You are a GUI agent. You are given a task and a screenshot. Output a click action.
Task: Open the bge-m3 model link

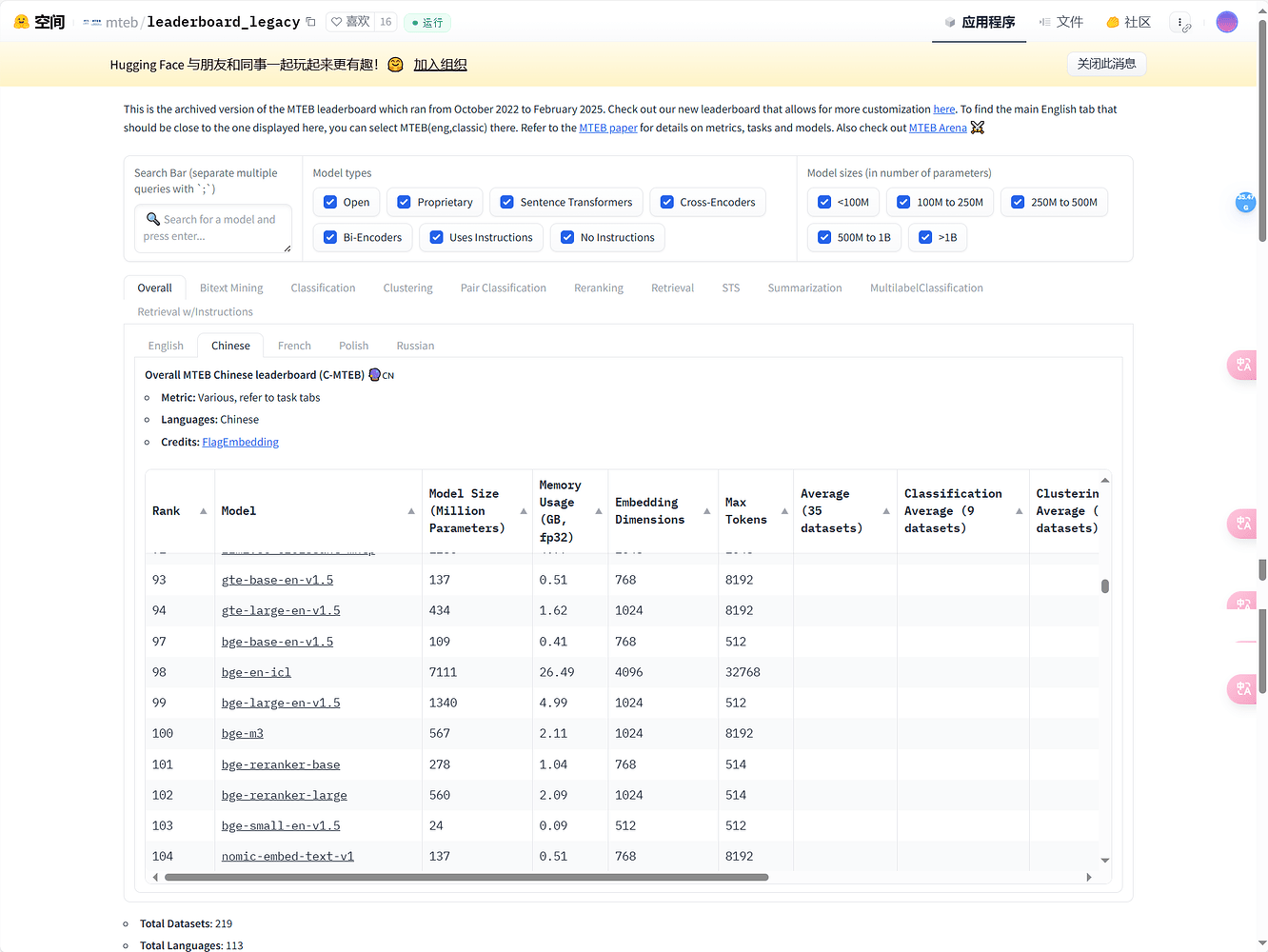[x=243, y=733]
